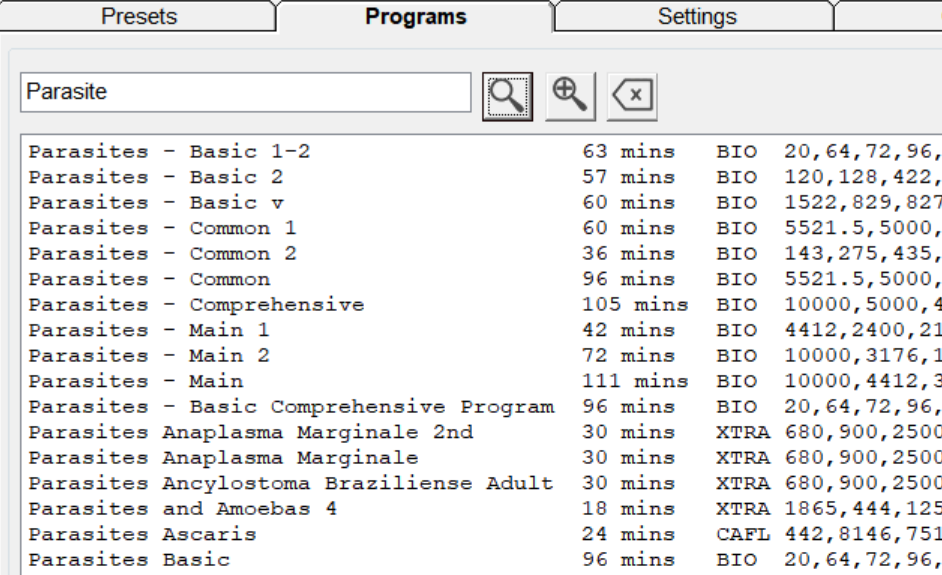This screenshot has width=942, height=575.
Task: Select Parasites - Basic 2 program
Action: tap(155, 177)
